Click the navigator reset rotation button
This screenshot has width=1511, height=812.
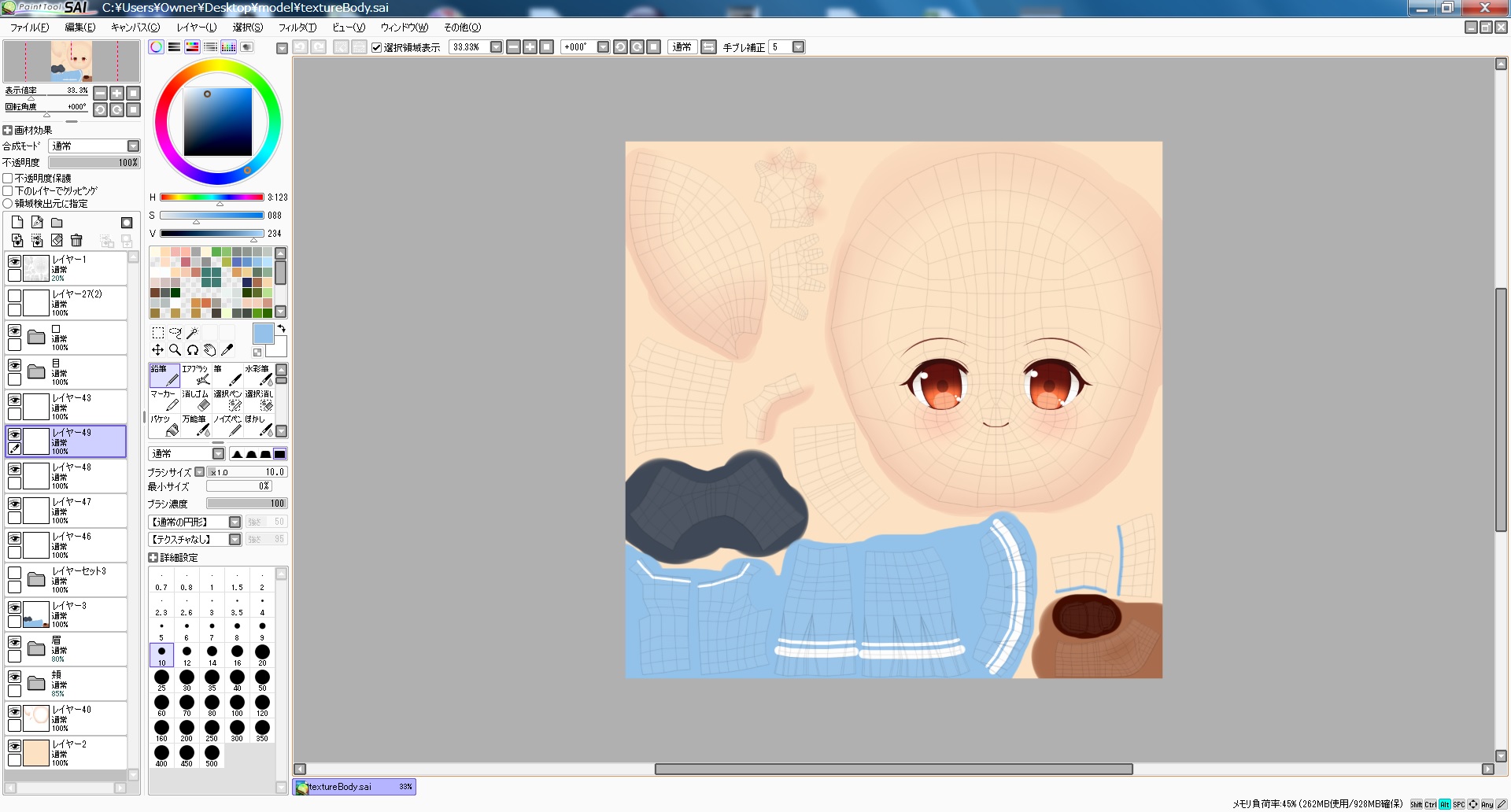click(133, 110)
